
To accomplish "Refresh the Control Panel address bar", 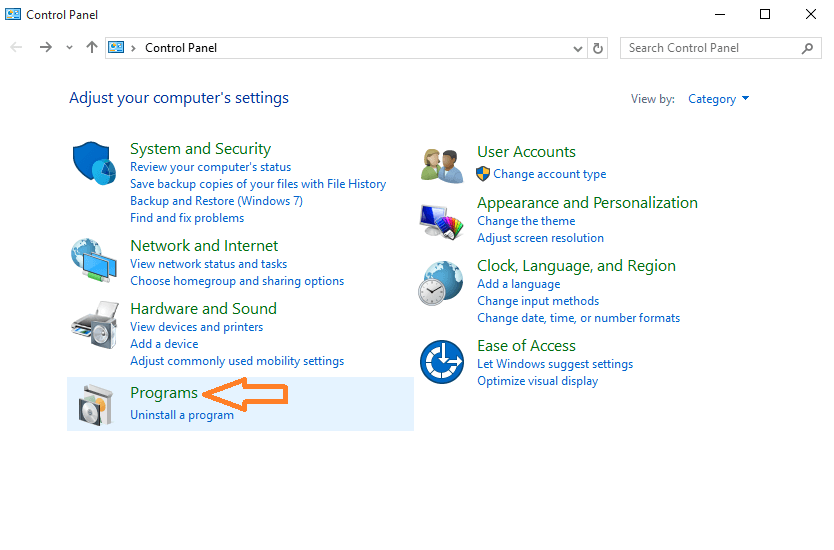I will (598, 48).
